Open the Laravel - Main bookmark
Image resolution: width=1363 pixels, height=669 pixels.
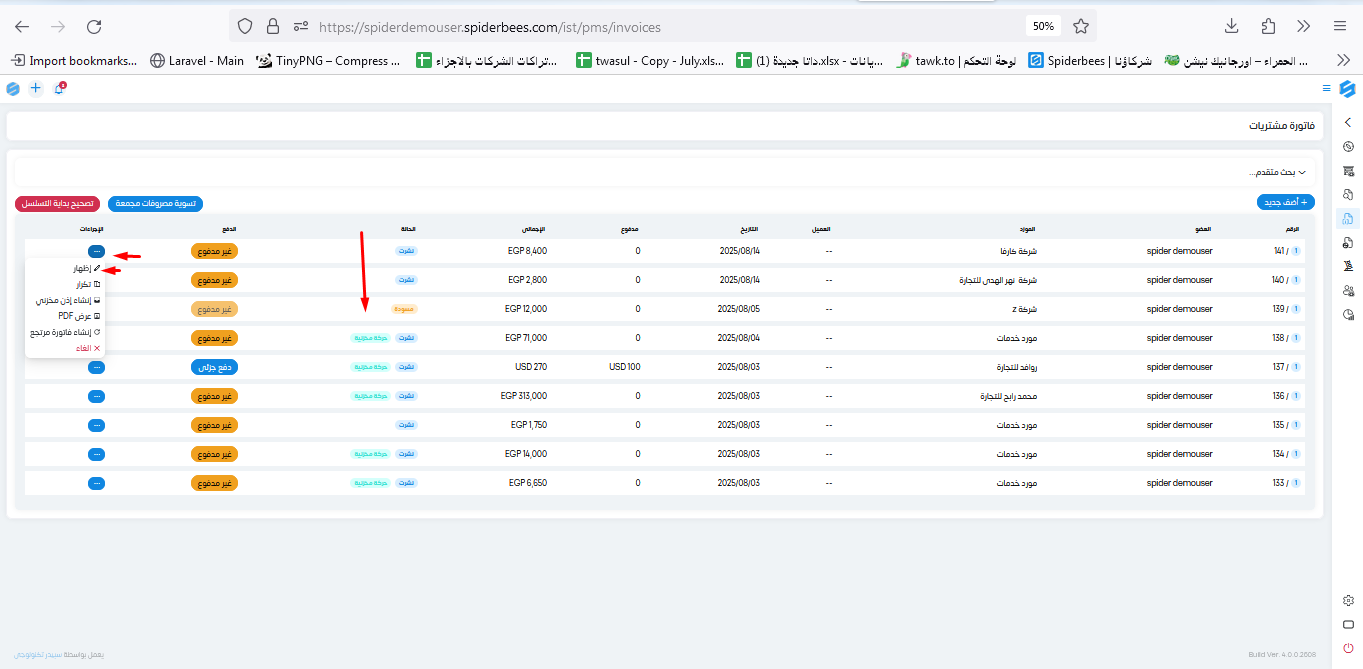tap(197, 61)
